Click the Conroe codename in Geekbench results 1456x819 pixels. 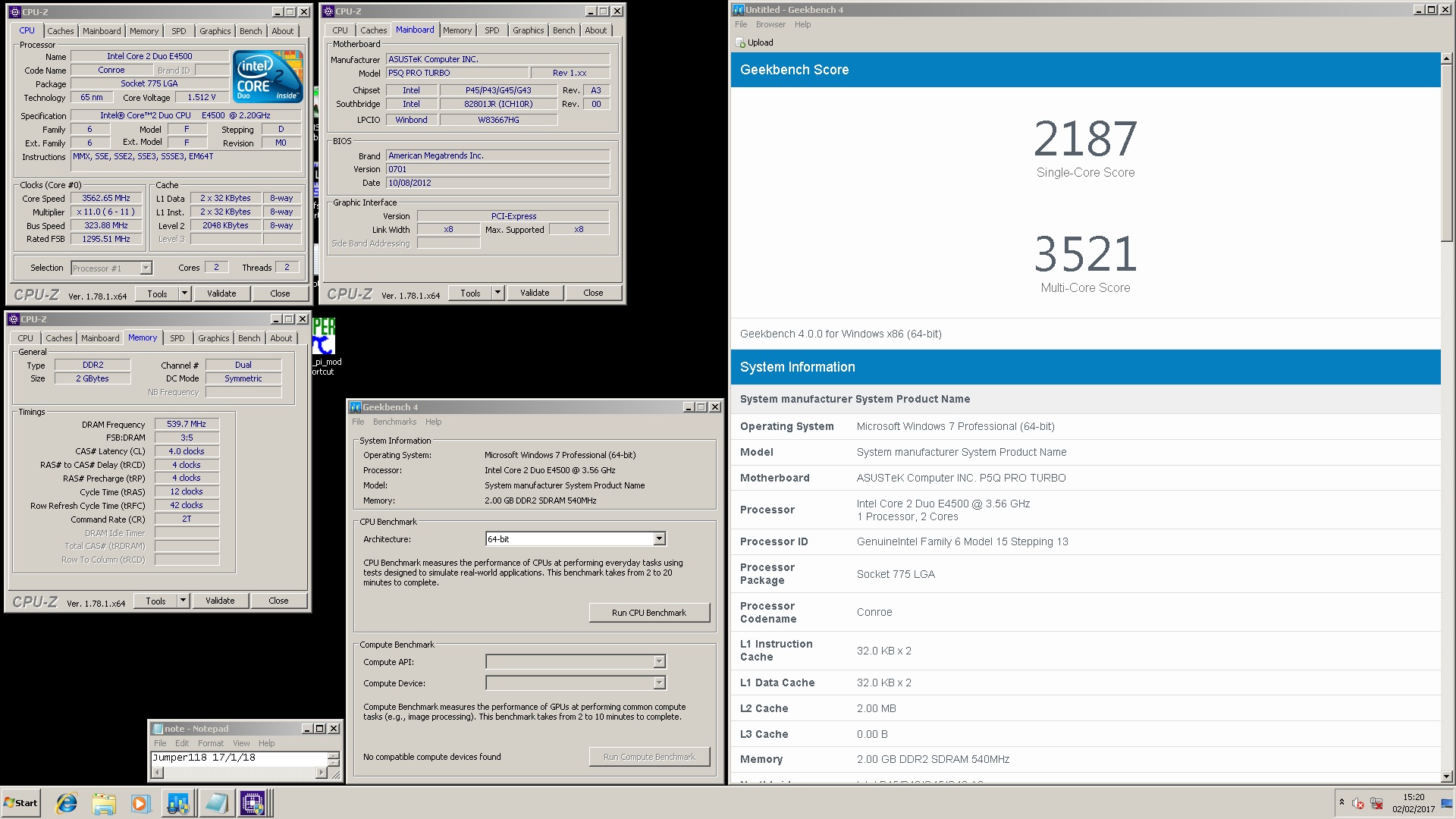click(874, 613)
